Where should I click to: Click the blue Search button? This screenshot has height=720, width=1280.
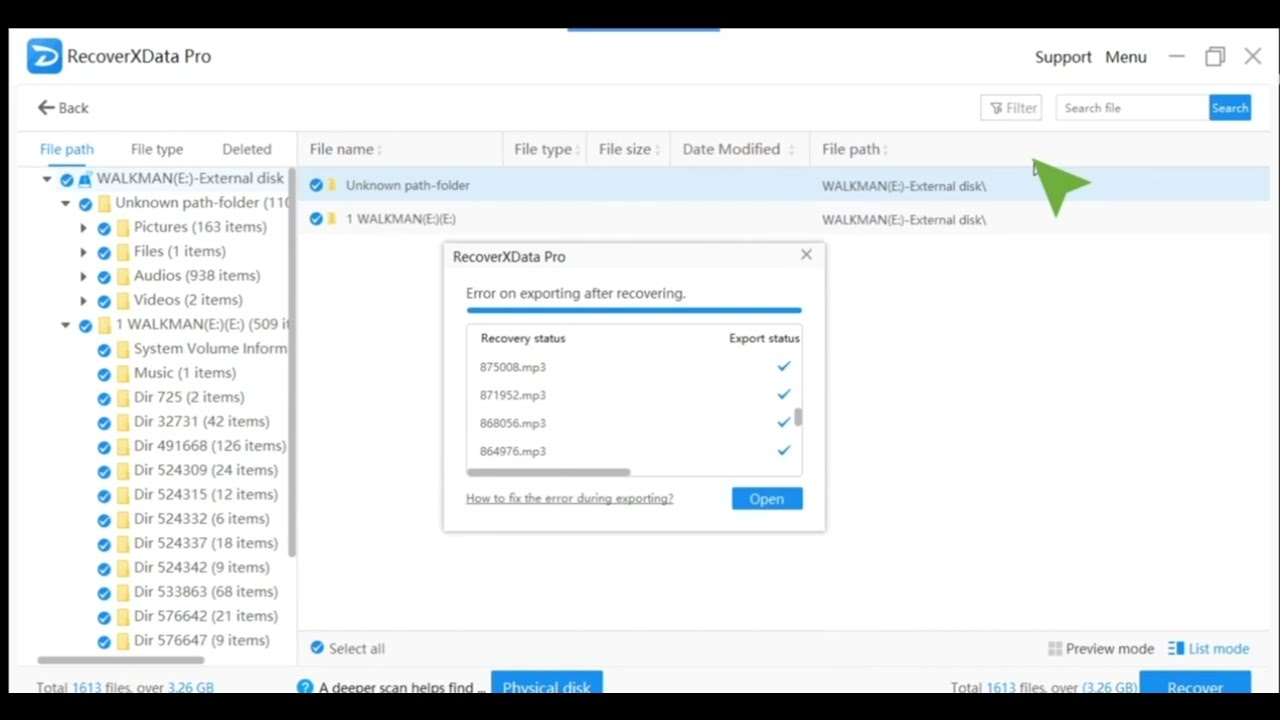coord(1230,108)
